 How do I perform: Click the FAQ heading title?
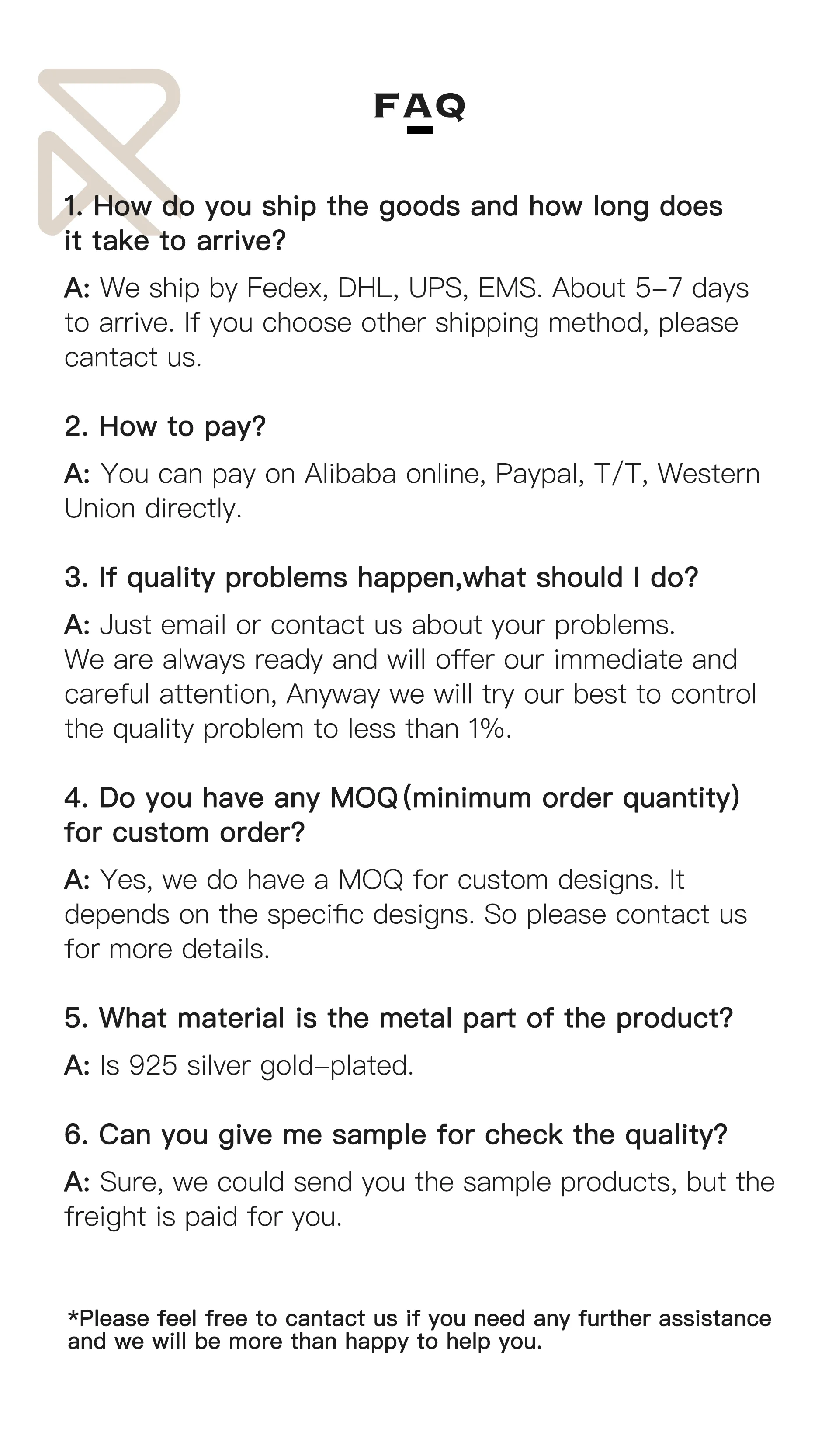(419, 106)
